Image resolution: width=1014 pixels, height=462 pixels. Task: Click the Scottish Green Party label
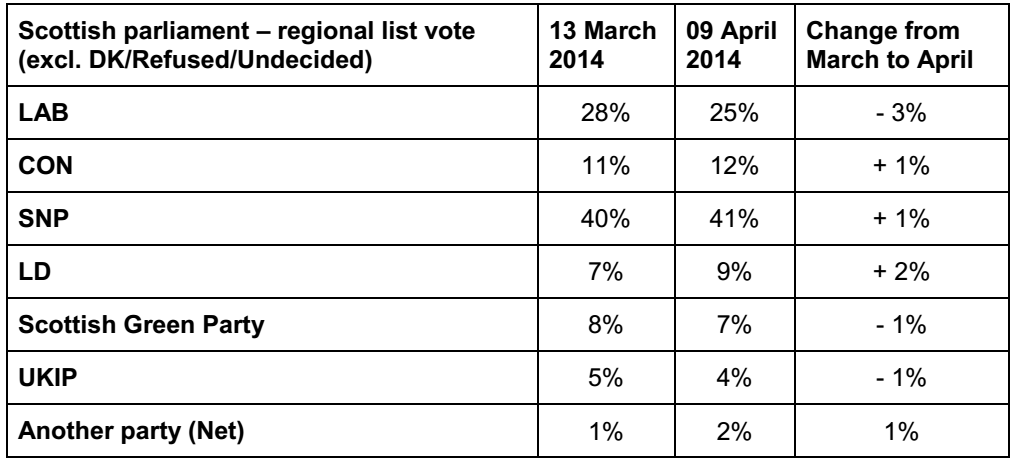(x=141, y=325)
